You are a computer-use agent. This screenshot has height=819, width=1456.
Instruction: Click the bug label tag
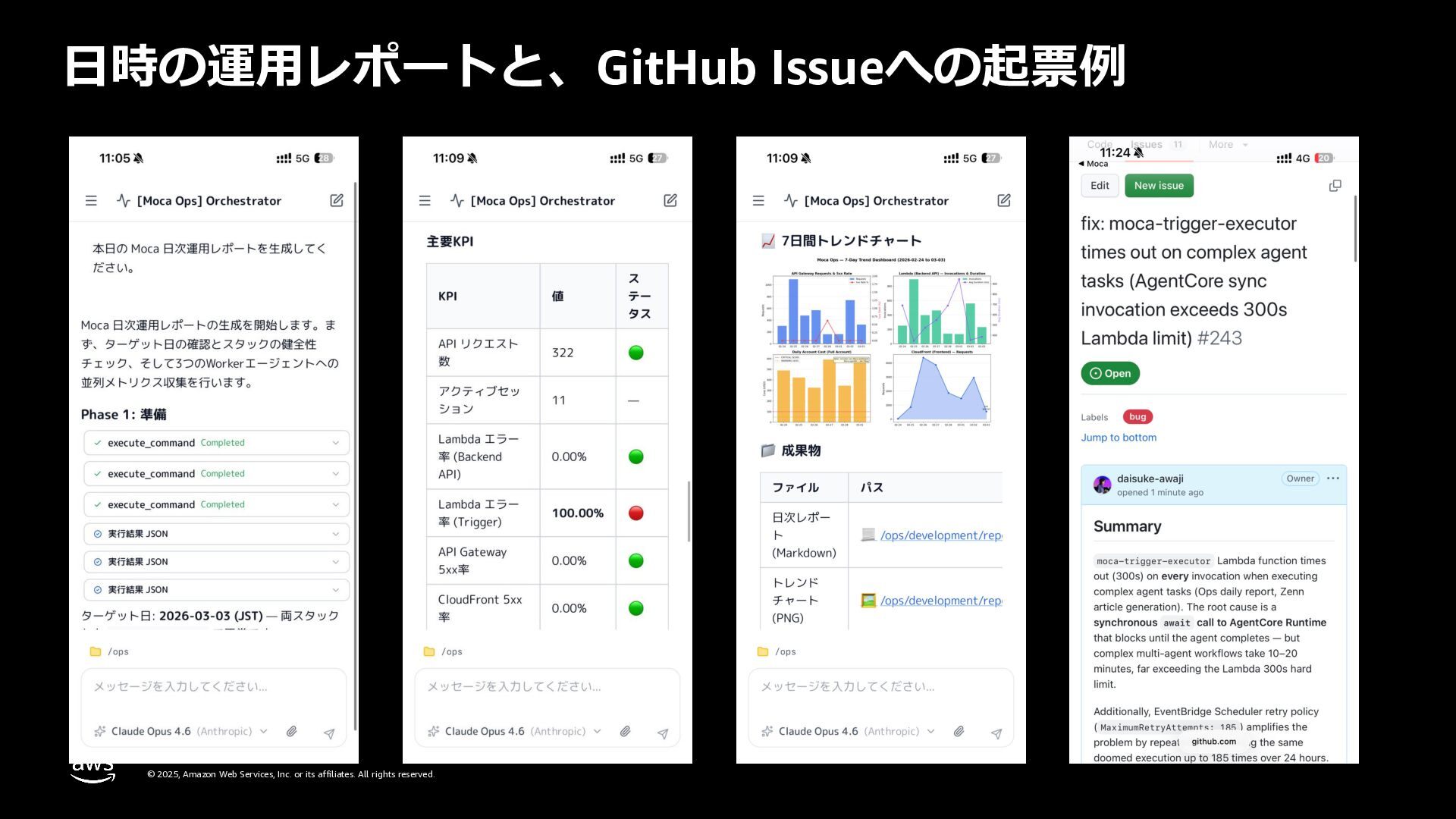[x=1137, y=417]
